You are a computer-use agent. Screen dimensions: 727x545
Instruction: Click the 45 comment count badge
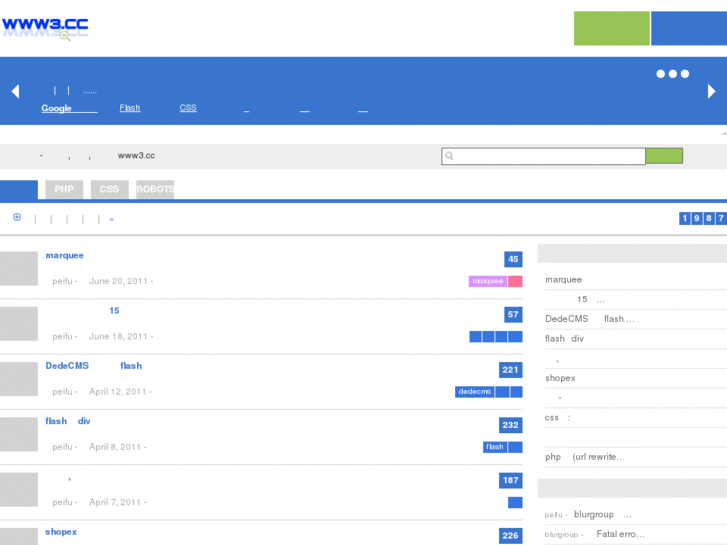pyautogui.click(x=513, y=259)
